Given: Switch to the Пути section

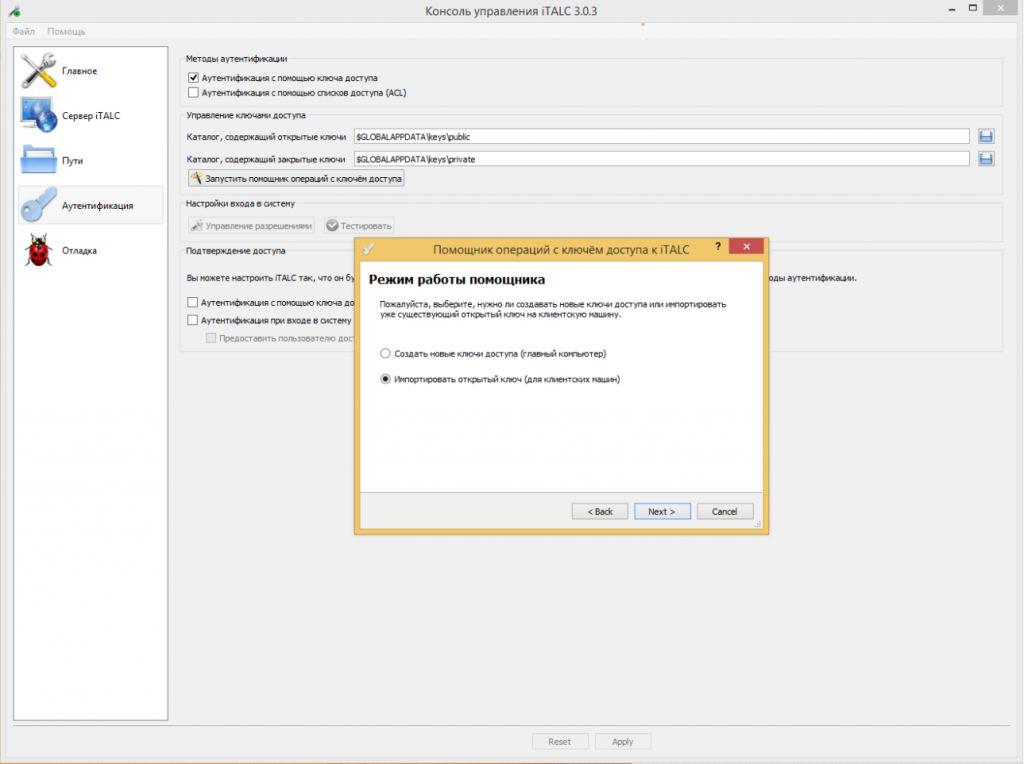Looking at the screenshot, I should coord(91,160).
